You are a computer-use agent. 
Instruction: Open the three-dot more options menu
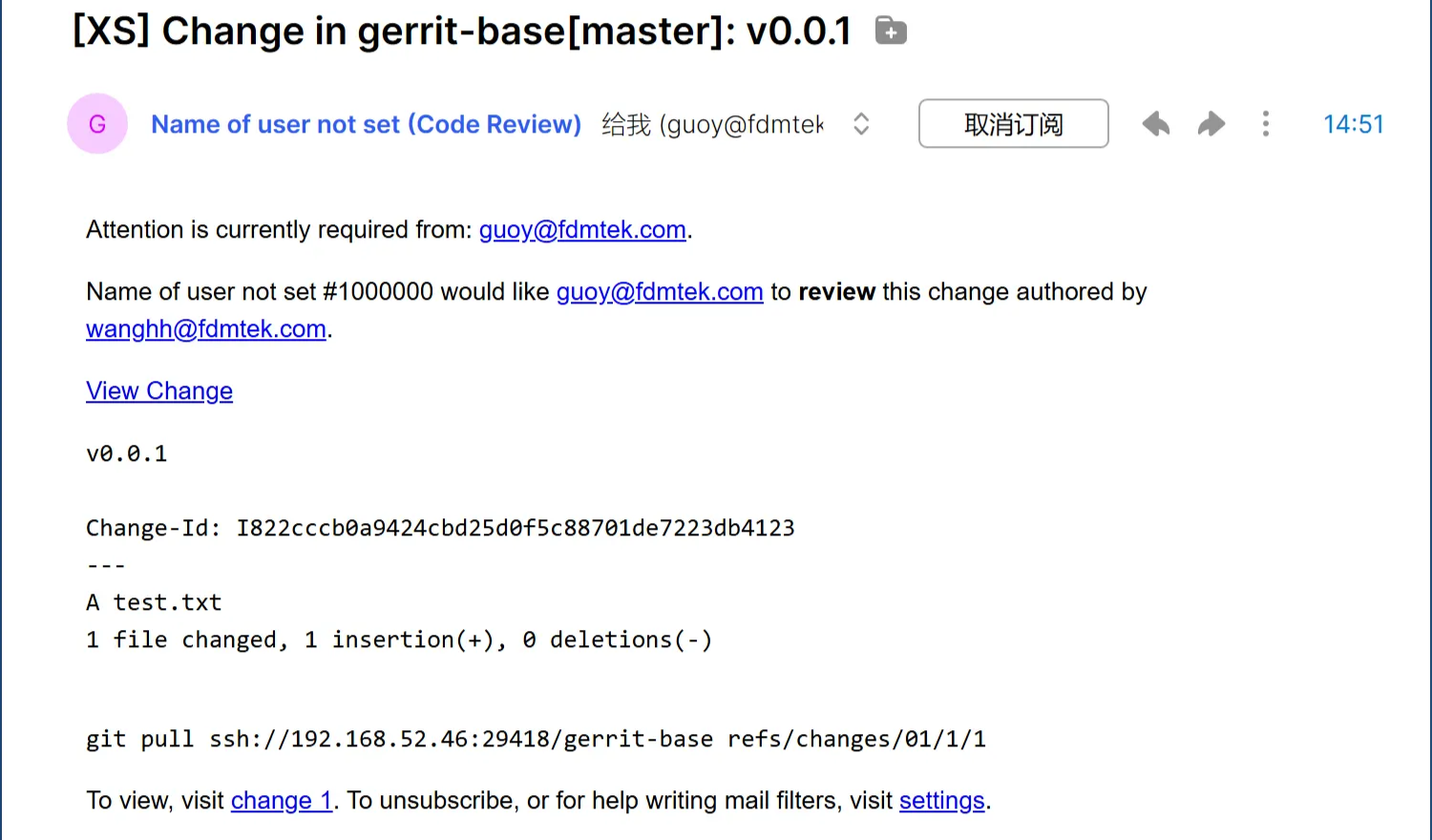[1266, 124]
